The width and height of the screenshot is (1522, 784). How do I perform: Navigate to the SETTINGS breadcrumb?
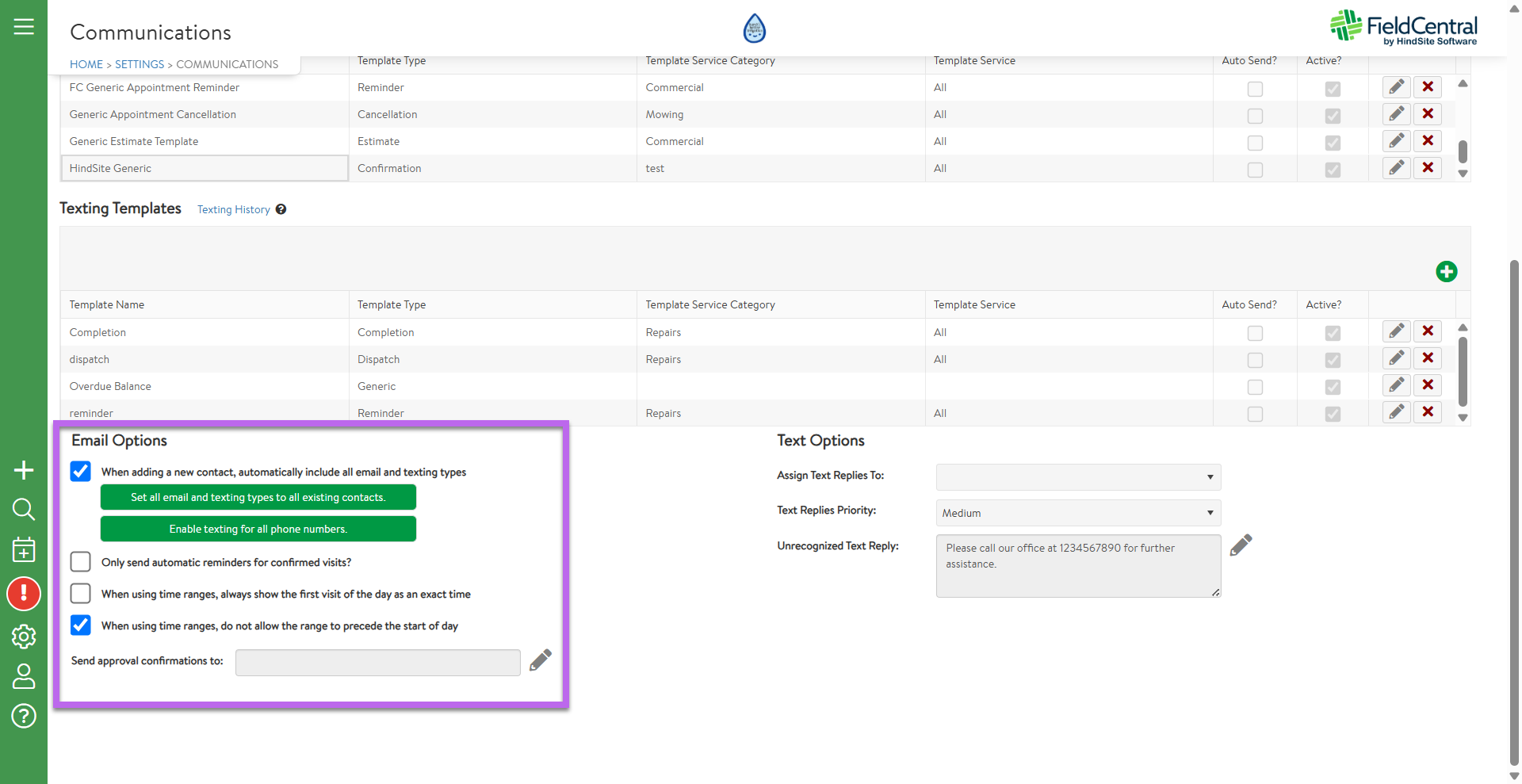coord(140,64)
